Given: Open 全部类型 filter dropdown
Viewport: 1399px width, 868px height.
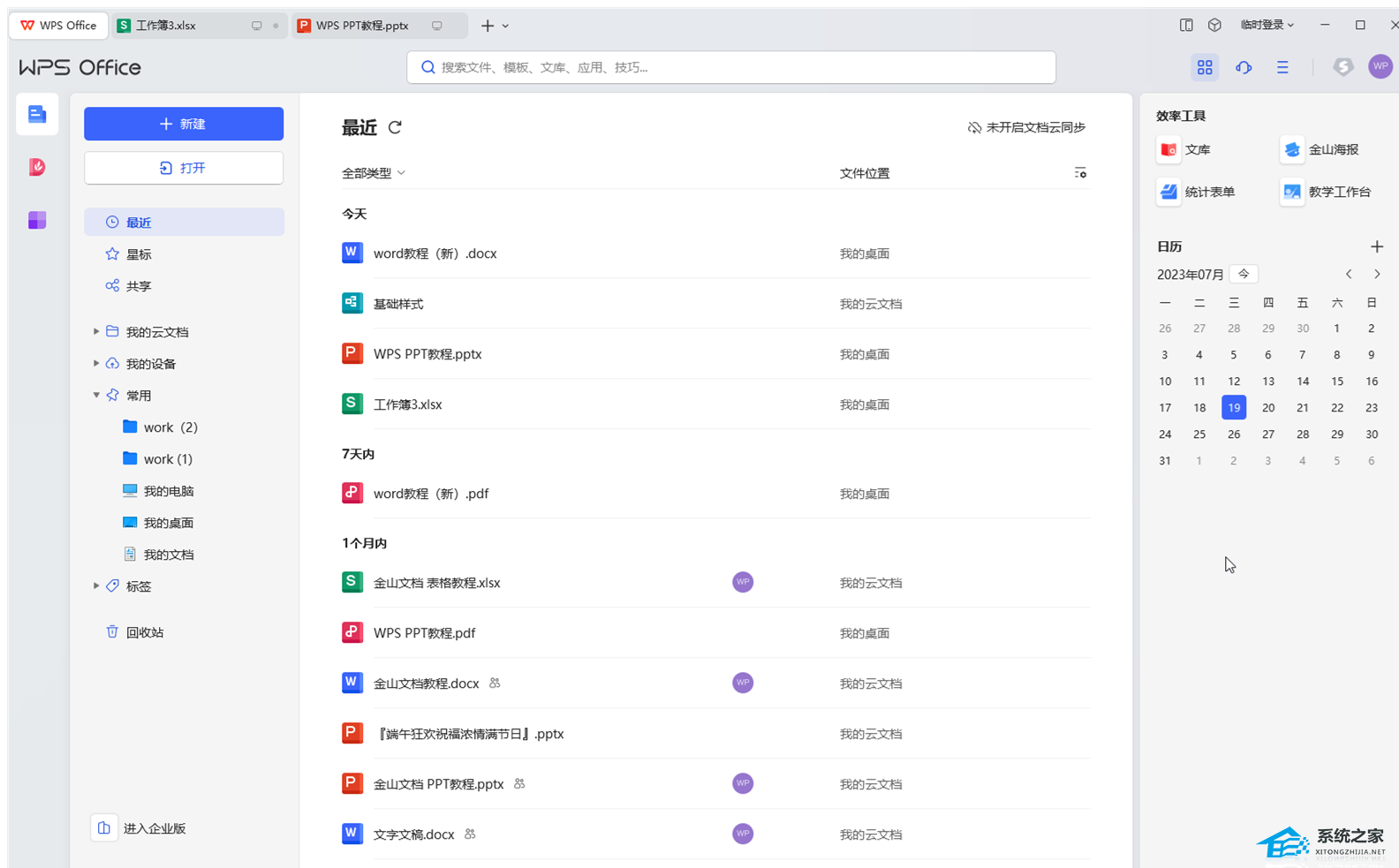Looking at the screenshot, I should tap(374, 173).
